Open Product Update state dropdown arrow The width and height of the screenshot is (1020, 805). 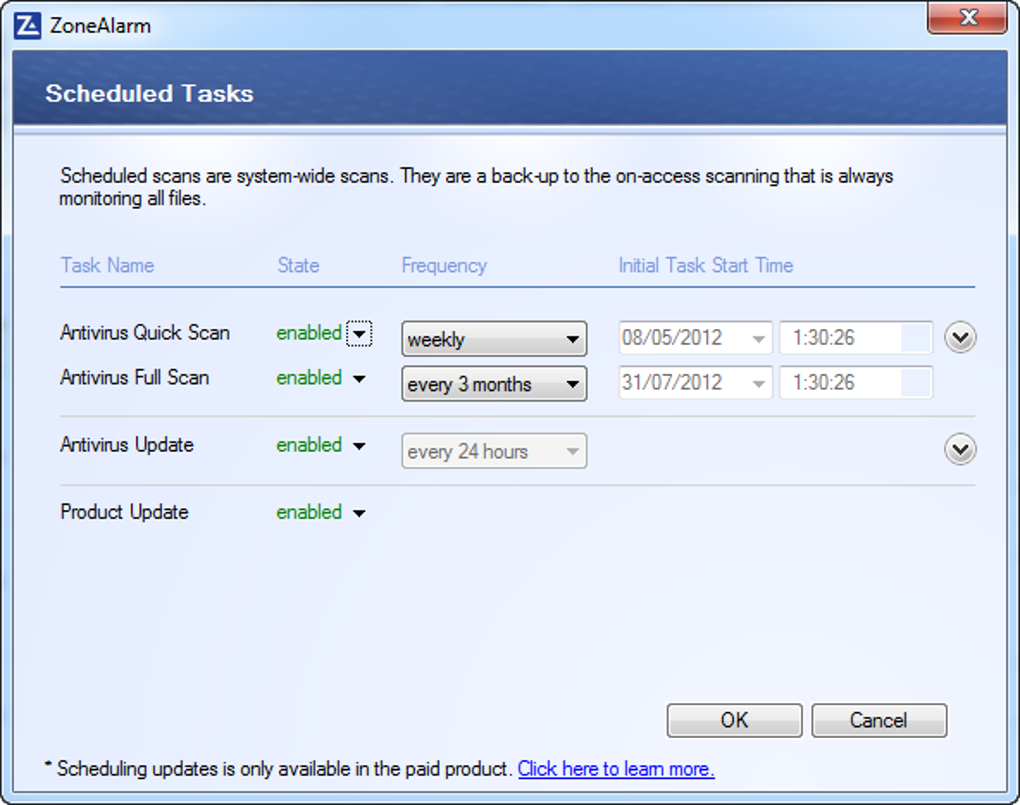359,513
